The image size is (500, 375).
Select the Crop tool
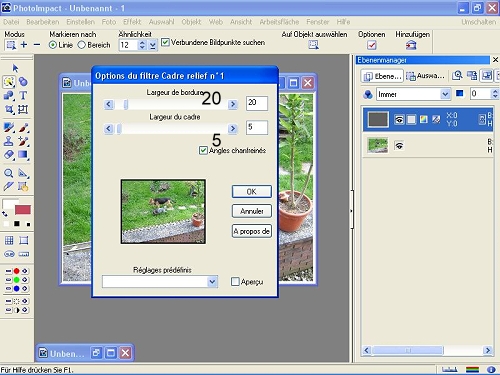[9, 109]
